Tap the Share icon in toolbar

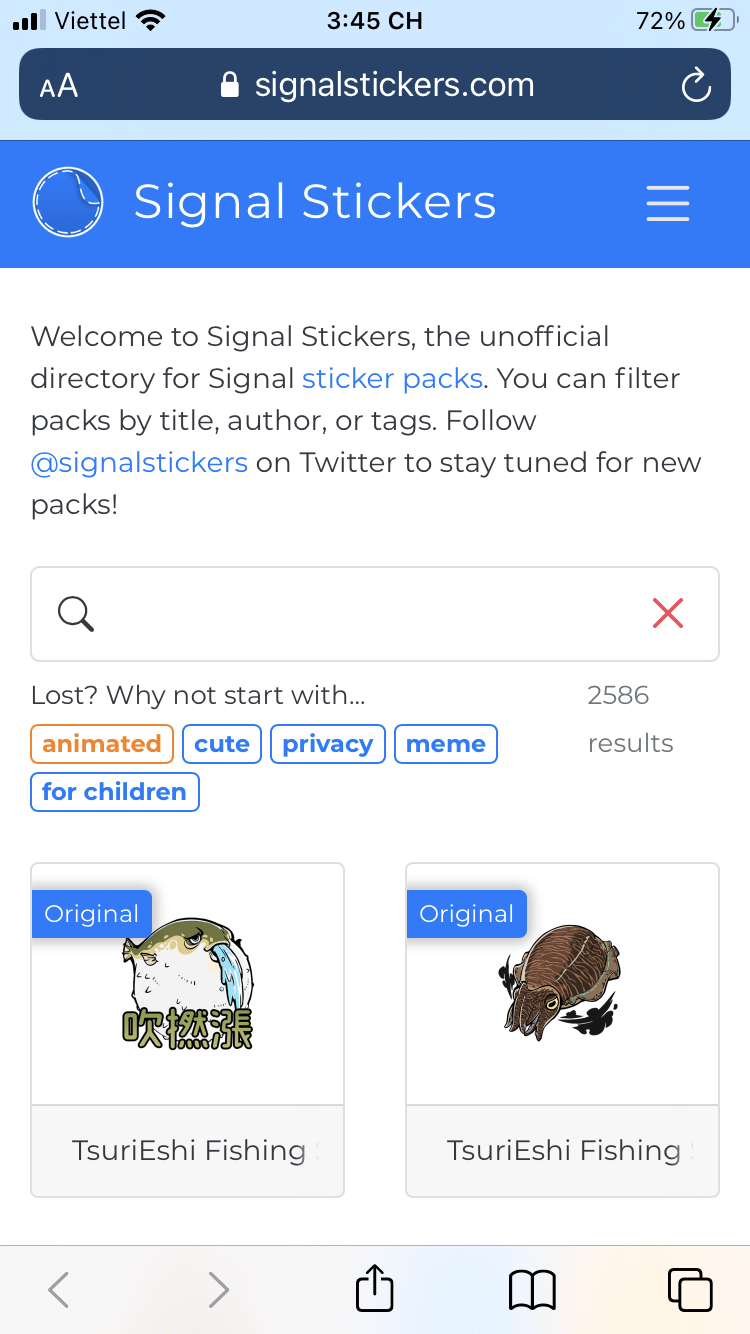pos(375,1288)
